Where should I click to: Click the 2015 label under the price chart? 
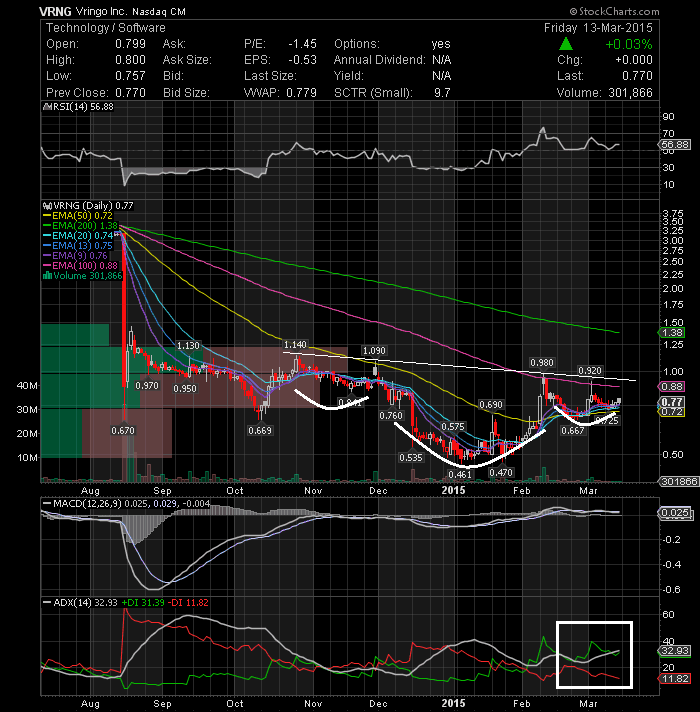coord(453,490)
